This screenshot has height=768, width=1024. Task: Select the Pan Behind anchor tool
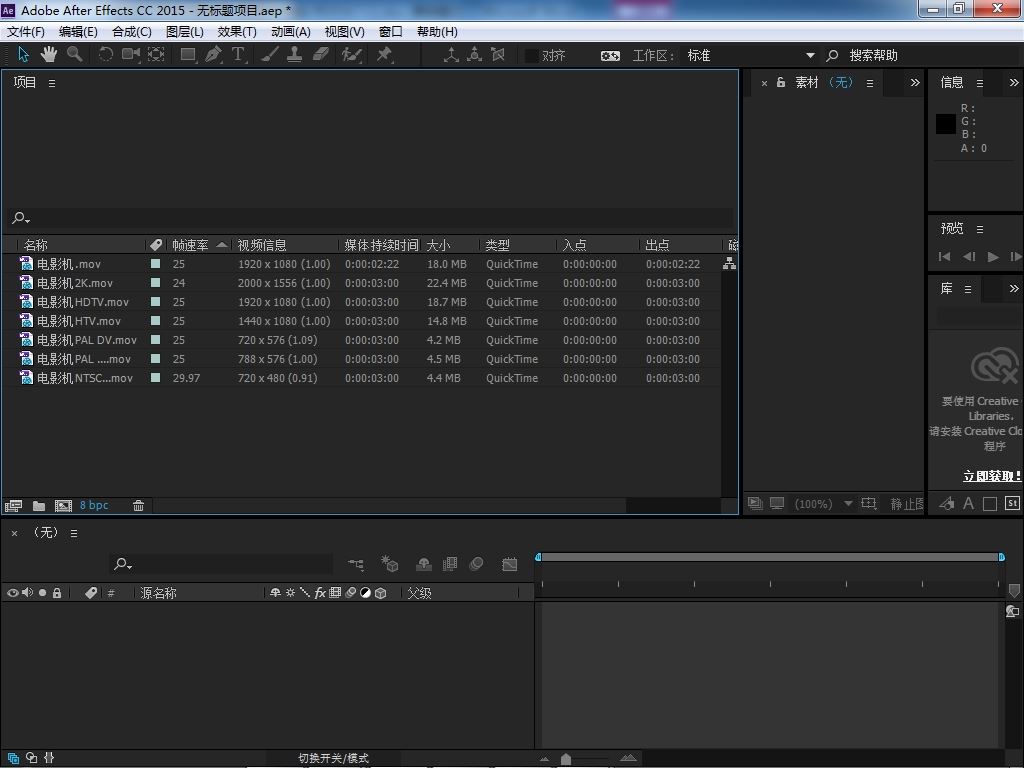156,55
